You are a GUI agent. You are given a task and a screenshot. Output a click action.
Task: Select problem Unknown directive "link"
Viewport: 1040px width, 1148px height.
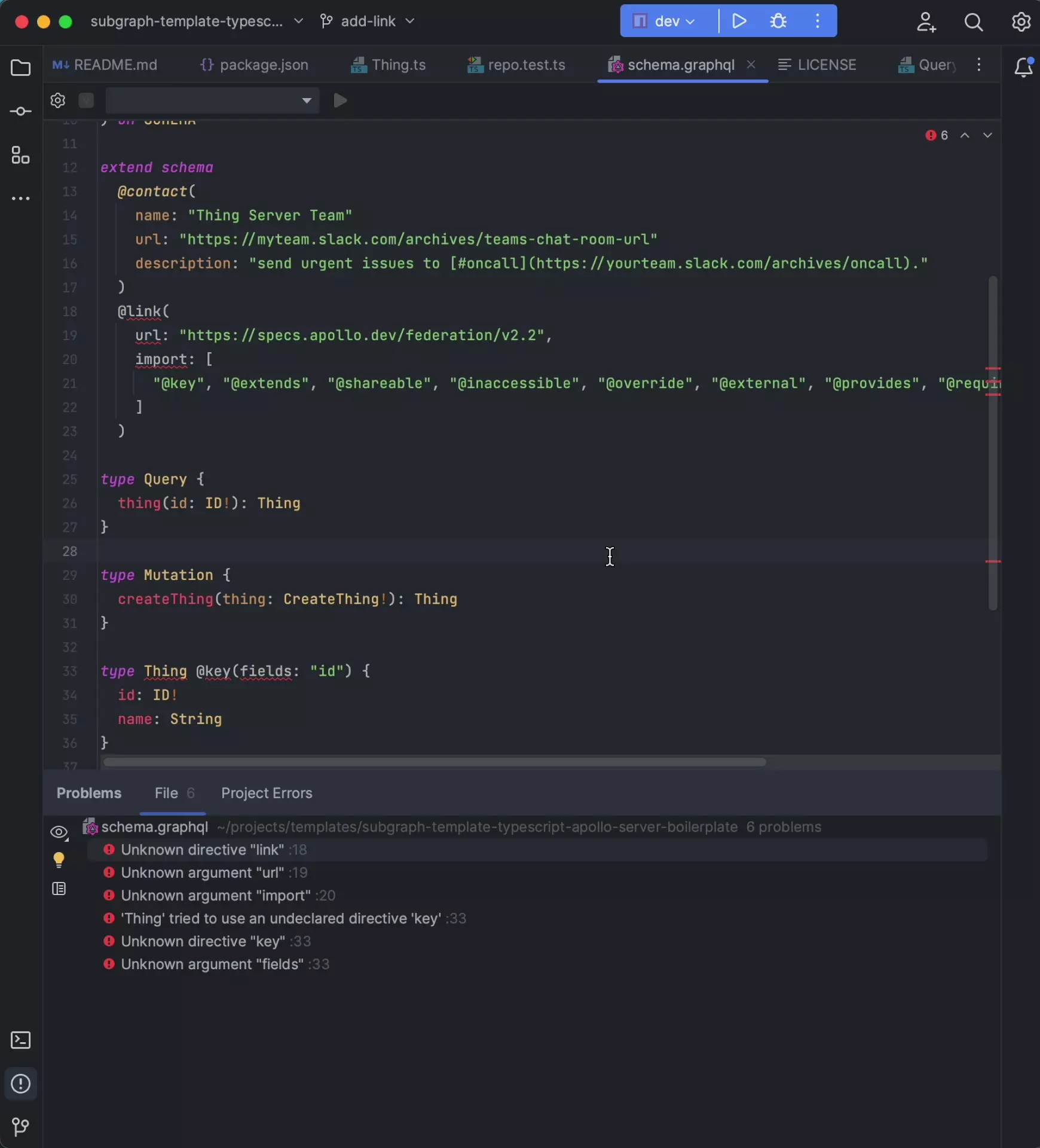[x=537, y=850]
